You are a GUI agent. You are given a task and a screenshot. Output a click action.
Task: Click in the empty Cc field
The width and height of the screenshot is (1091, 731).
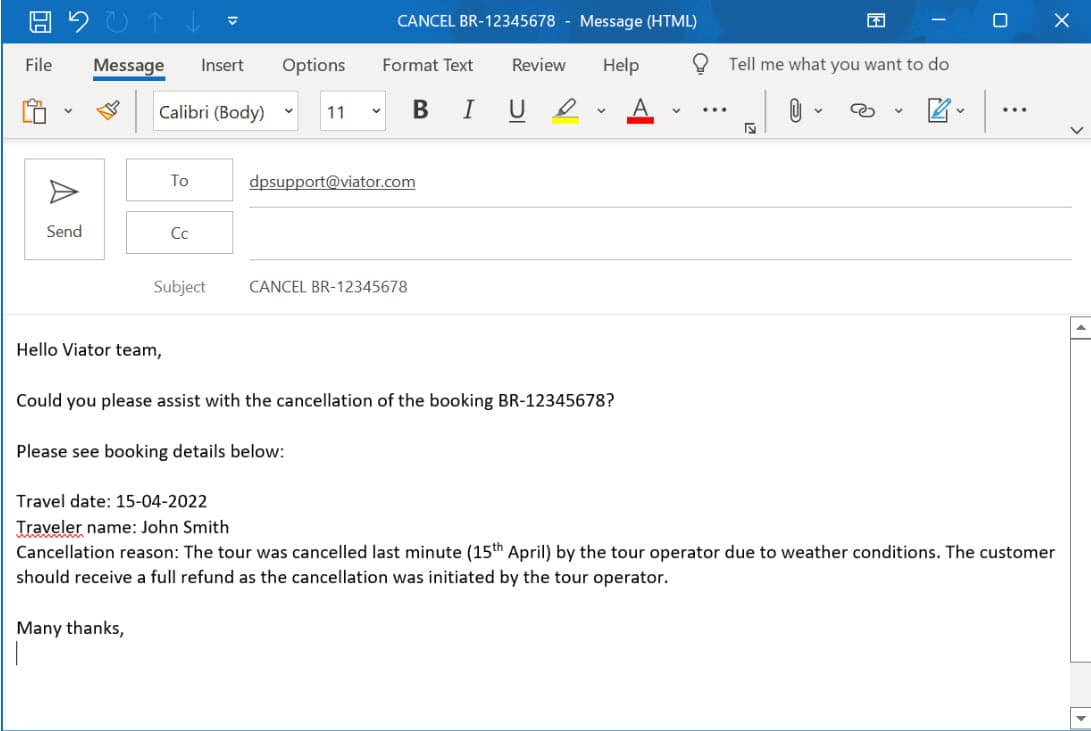pyautogui.click(x=660, y=234)
